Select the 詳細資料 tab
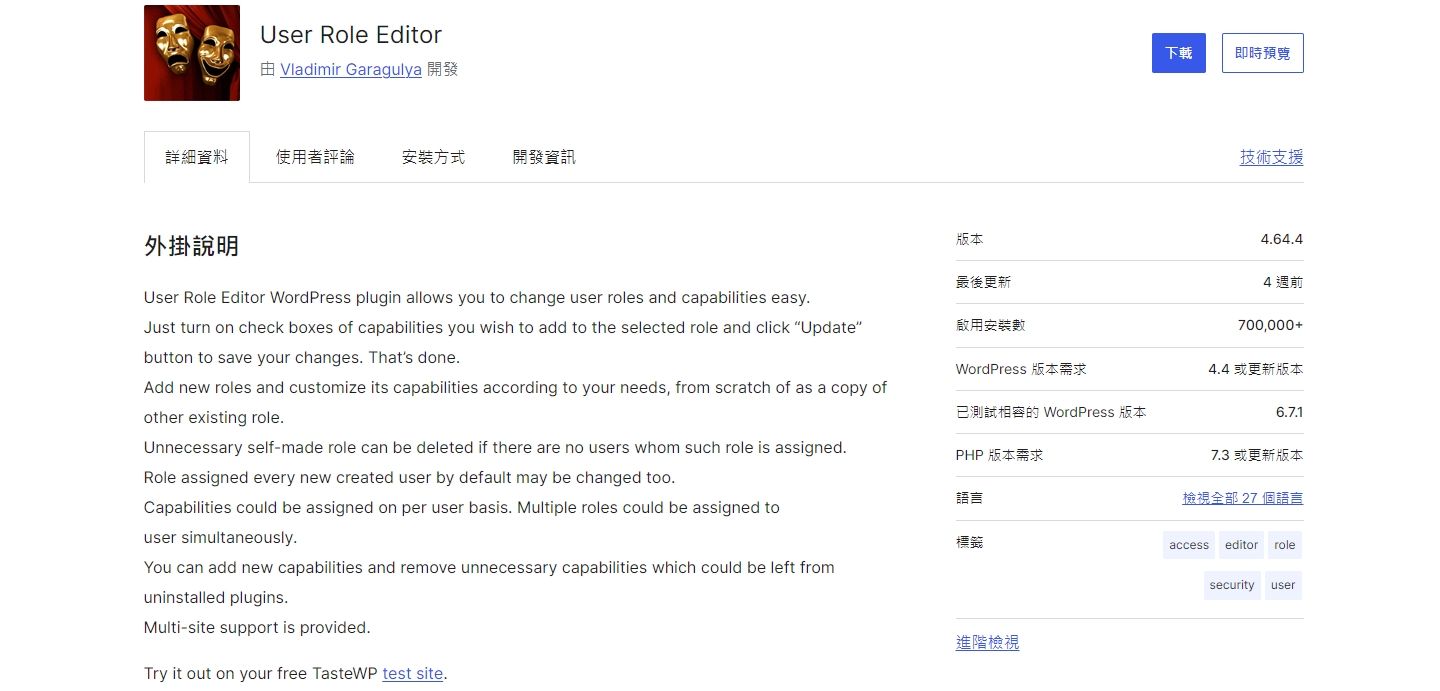The height and width of the screenshot is (691, 1440). [197, 157]
